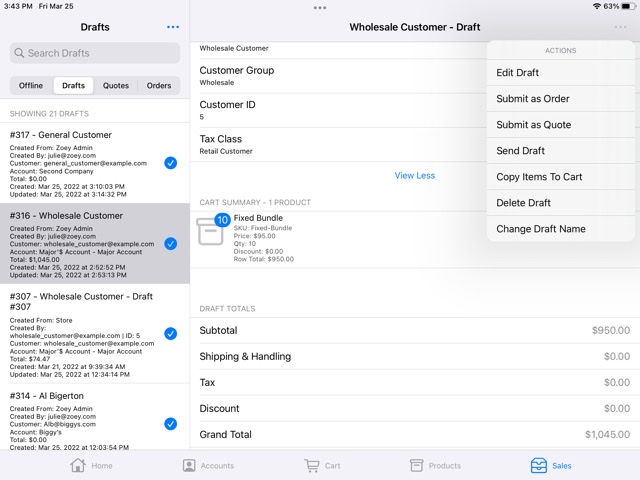The height and width of the screenshot is (480, 640).
Task: Tap the Tax row label in Draft Totals
Action: (207, 382)
